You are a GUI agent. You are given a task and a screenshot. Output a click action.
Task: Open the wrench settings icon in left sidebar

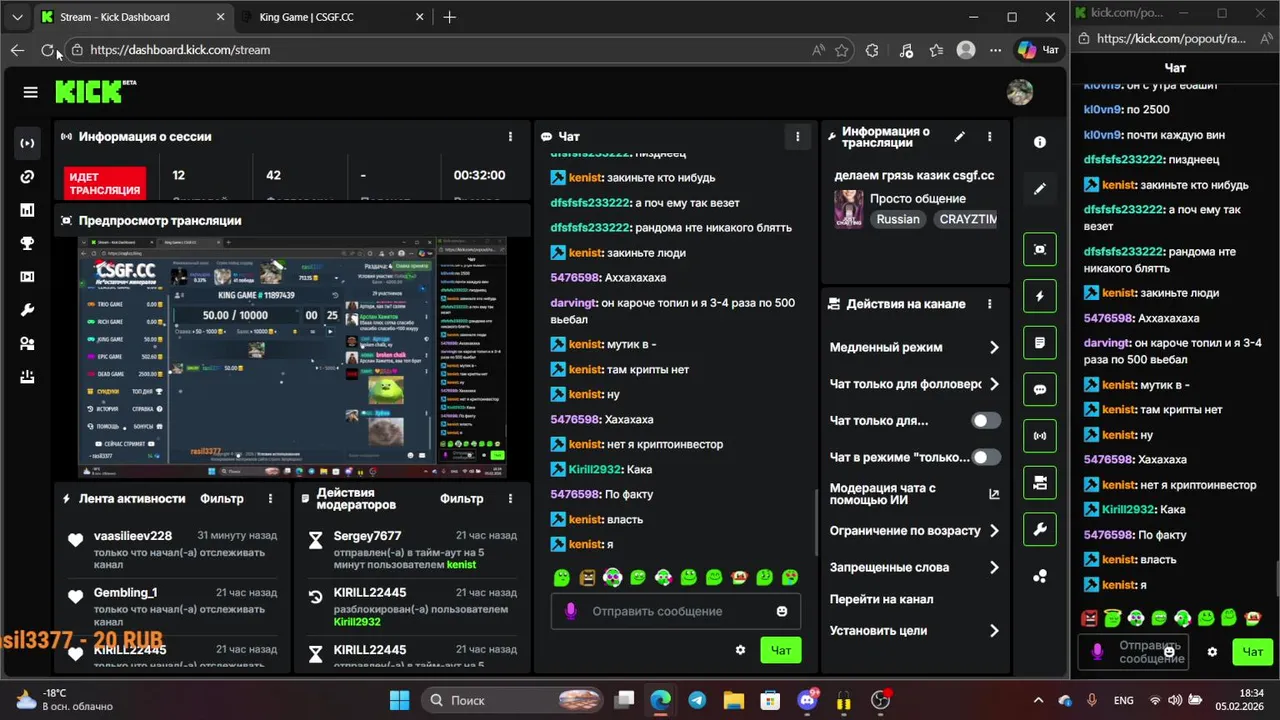tap(27, 310)
